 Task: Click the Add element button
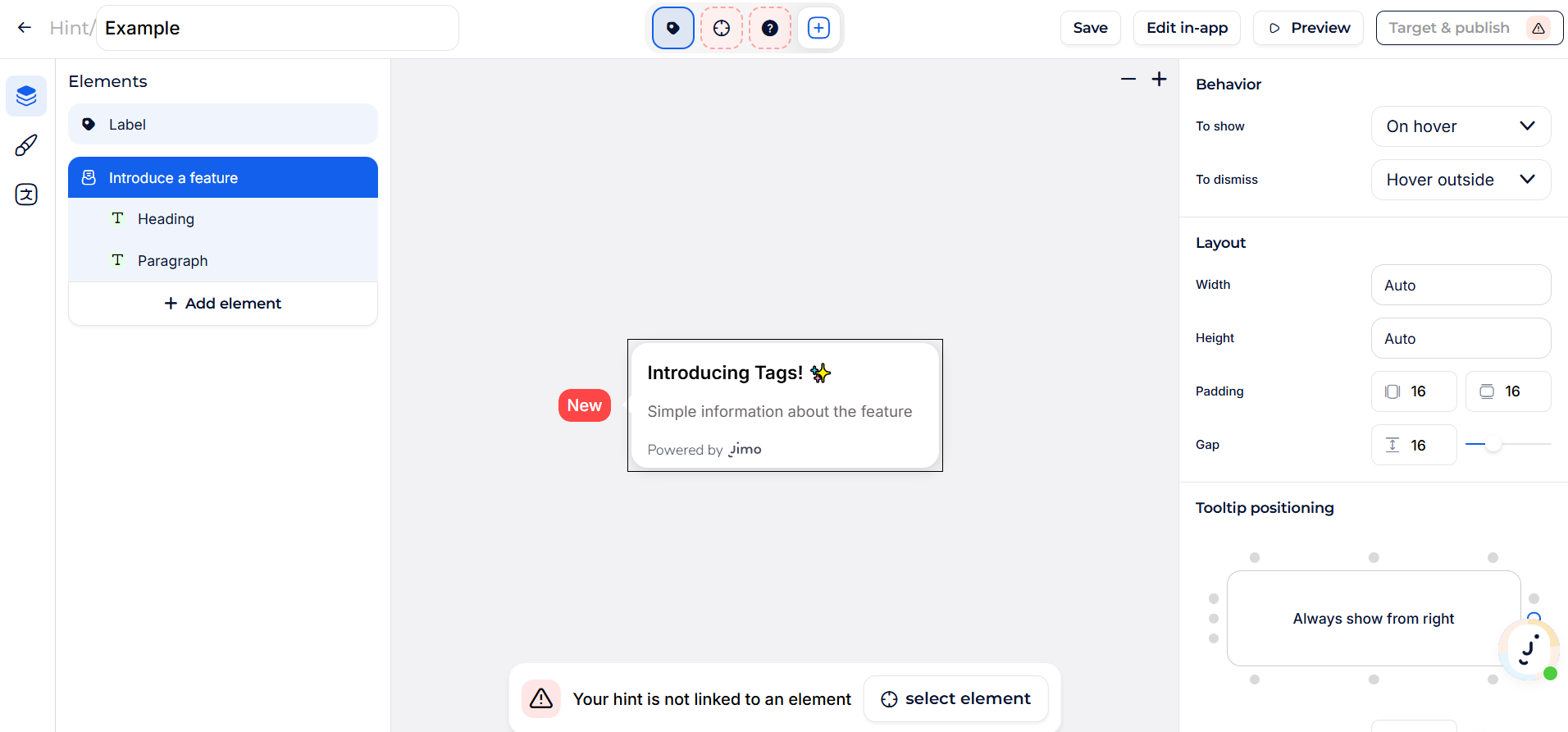point(223,304)
